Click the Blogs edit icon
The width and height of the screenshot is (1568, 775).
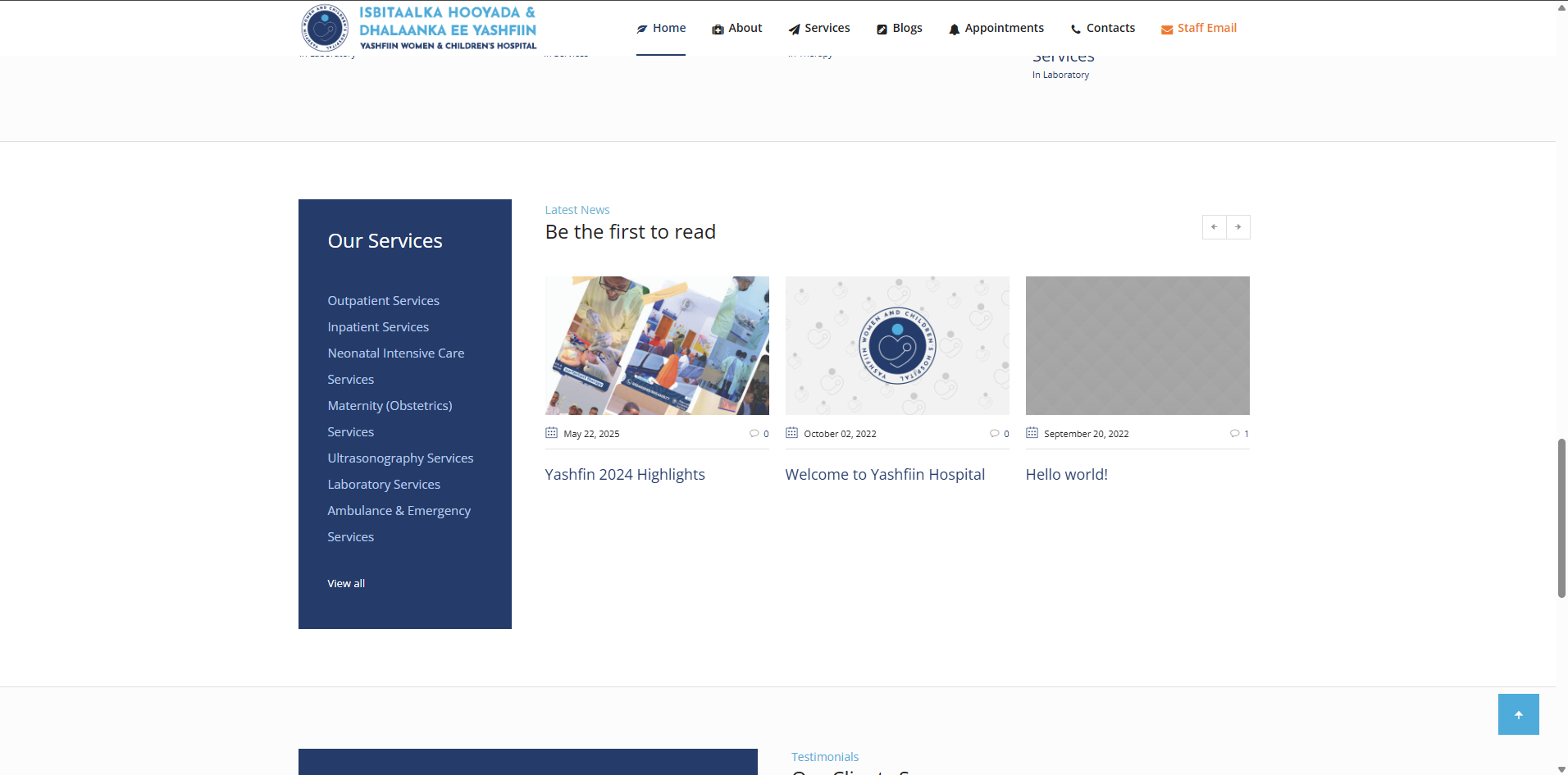882,30
